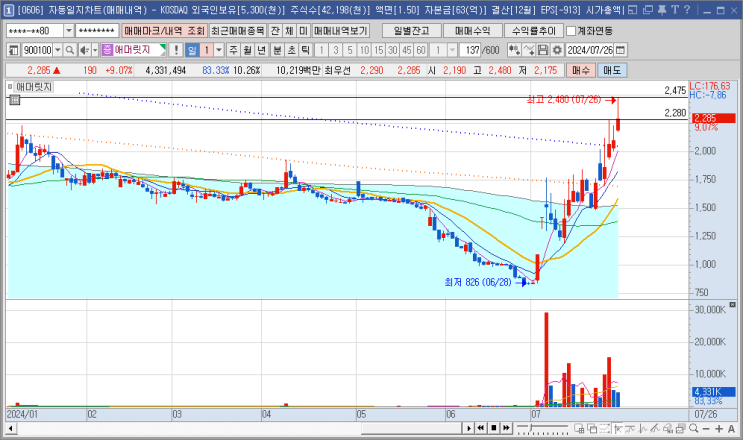Click the speaker sound alert icon
This screenshot has height=440, width=743.
[x=85, y=50]
